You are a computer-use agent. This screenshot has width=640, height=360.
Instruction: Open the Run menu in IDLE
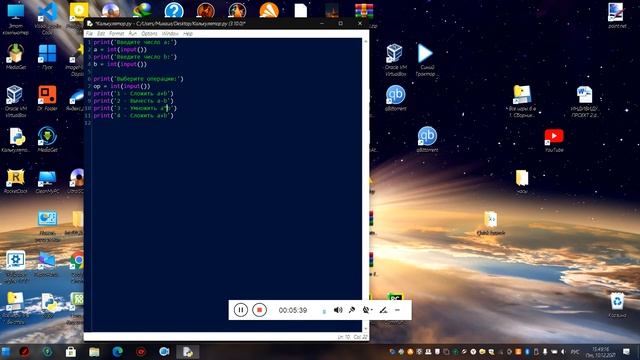click(x=132, y=33)
